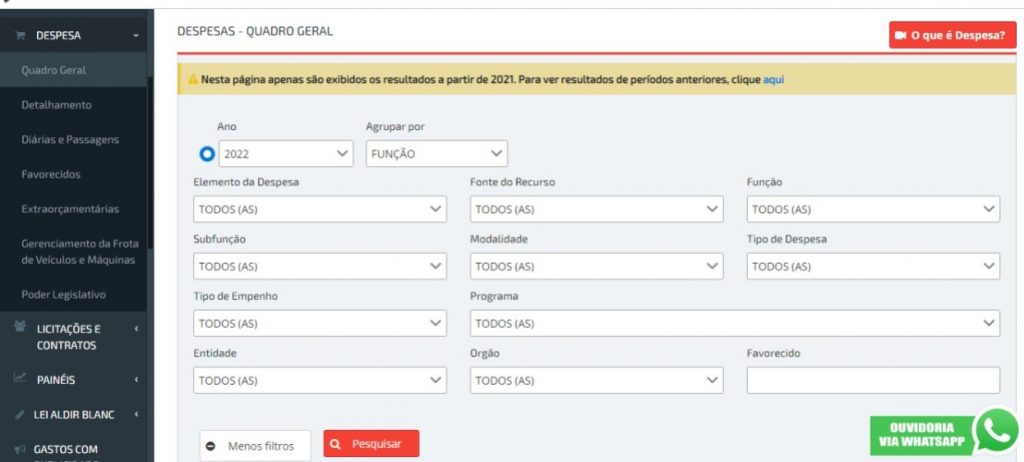Expand the Elemento da Despesa dropdown
The width and height of the screenshot is (1024, 462).
(319, 209)
